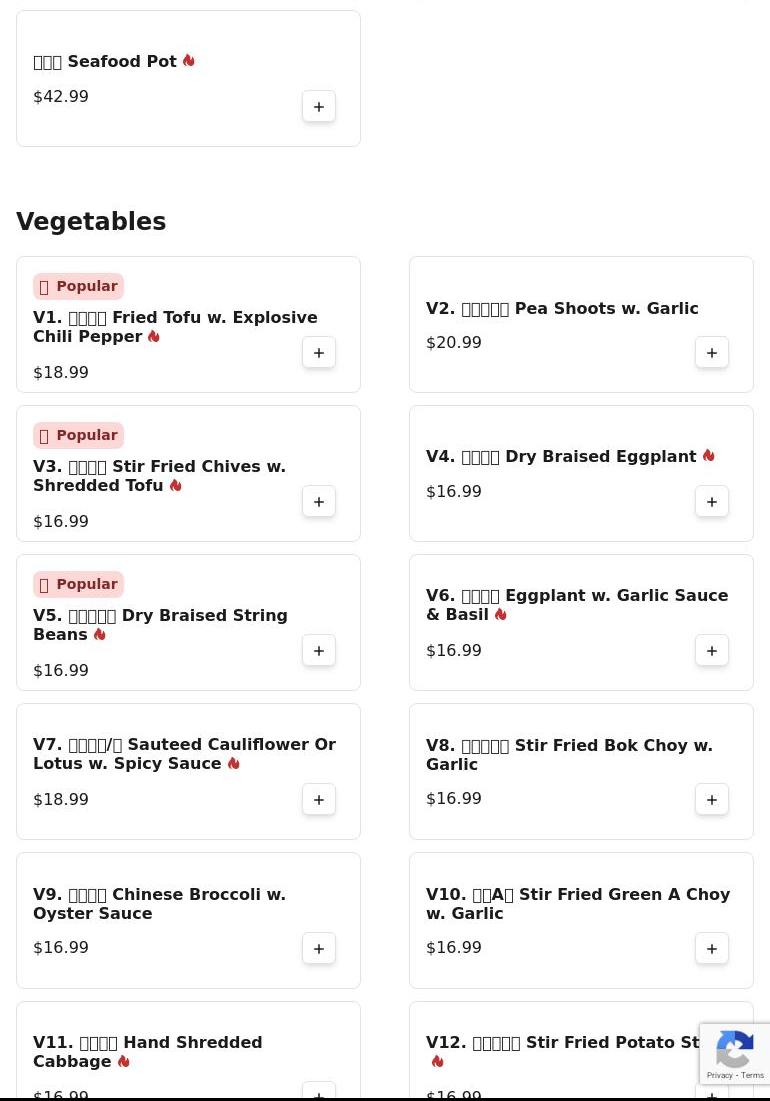
Task: Add V6 Eggplant w. Garlic Sauce
Action: pyautogui.click(x=712, y=650)
